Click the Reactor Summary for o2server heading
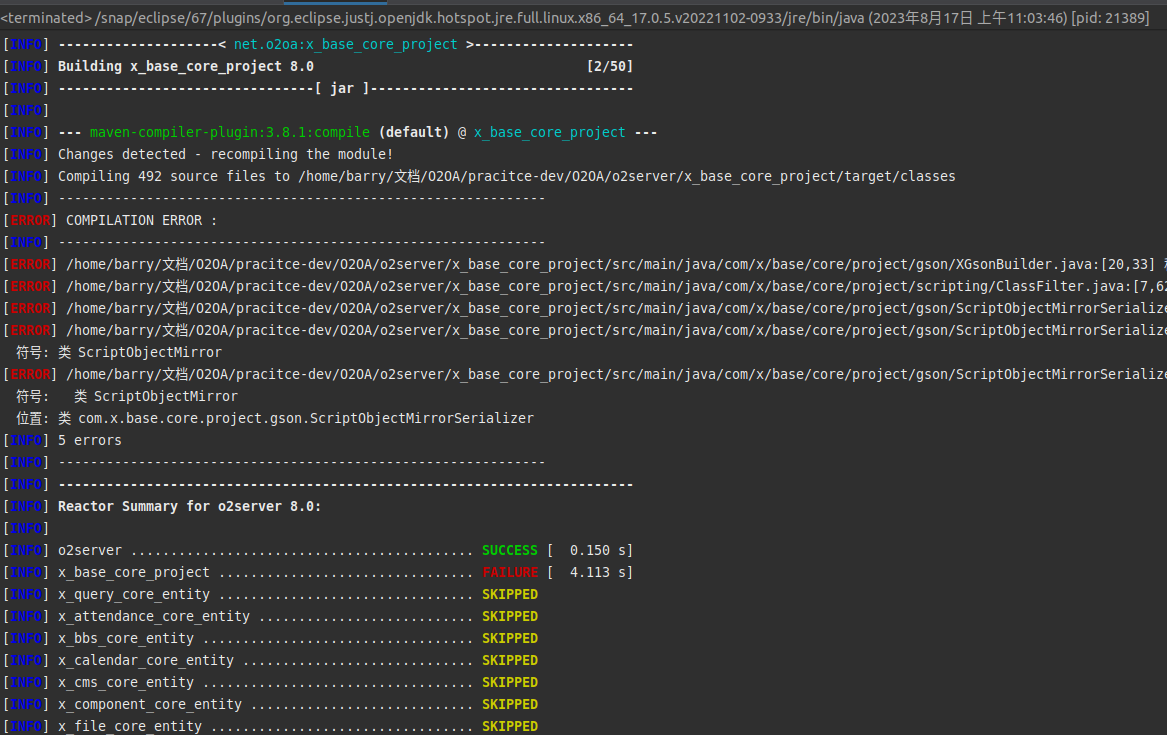The height and width of the screenshot is (735, 1167). pyautogui.click(x=189, y=506)
